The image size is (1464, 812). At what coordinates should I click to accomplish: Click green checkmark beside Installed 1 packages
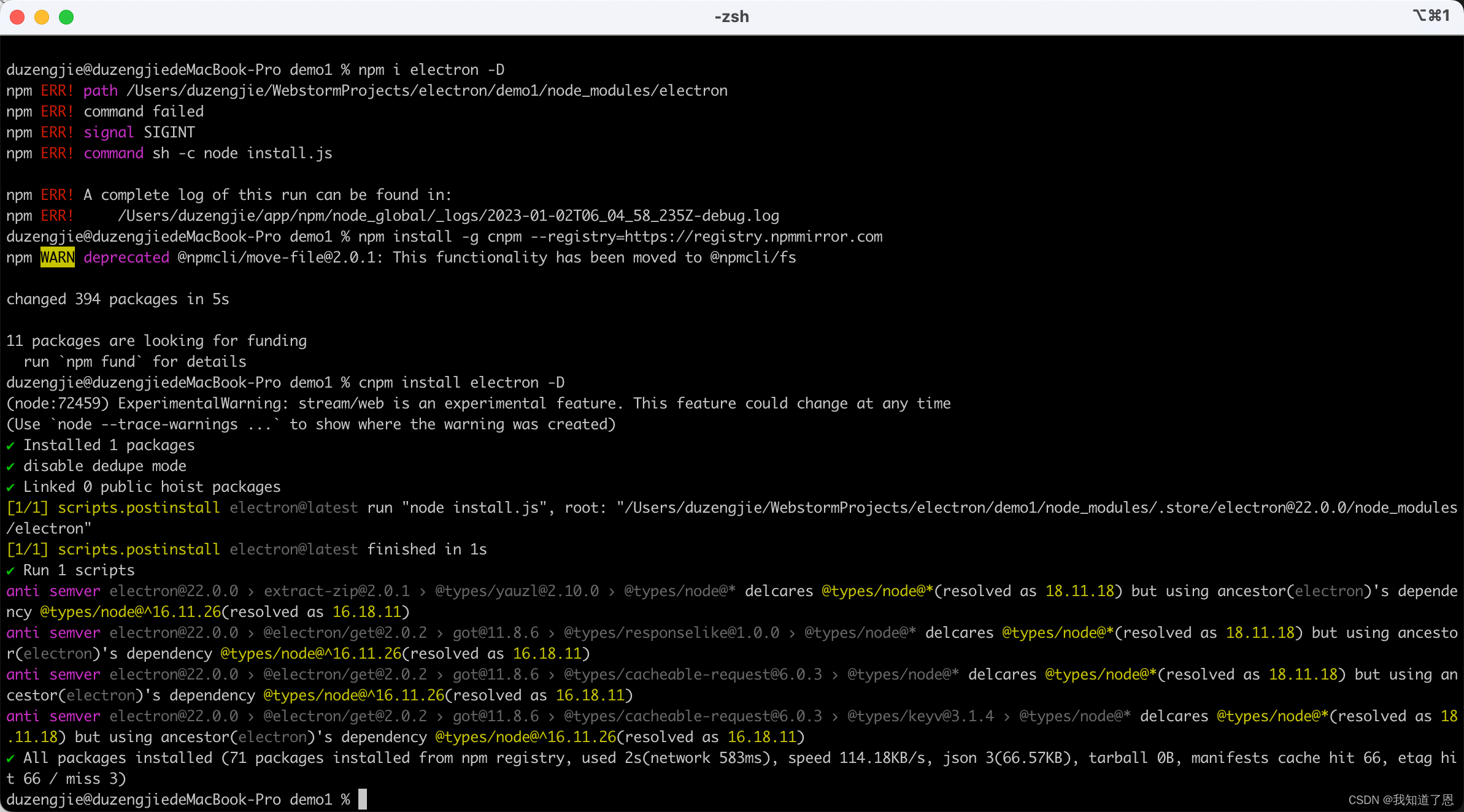coord(10,445)
